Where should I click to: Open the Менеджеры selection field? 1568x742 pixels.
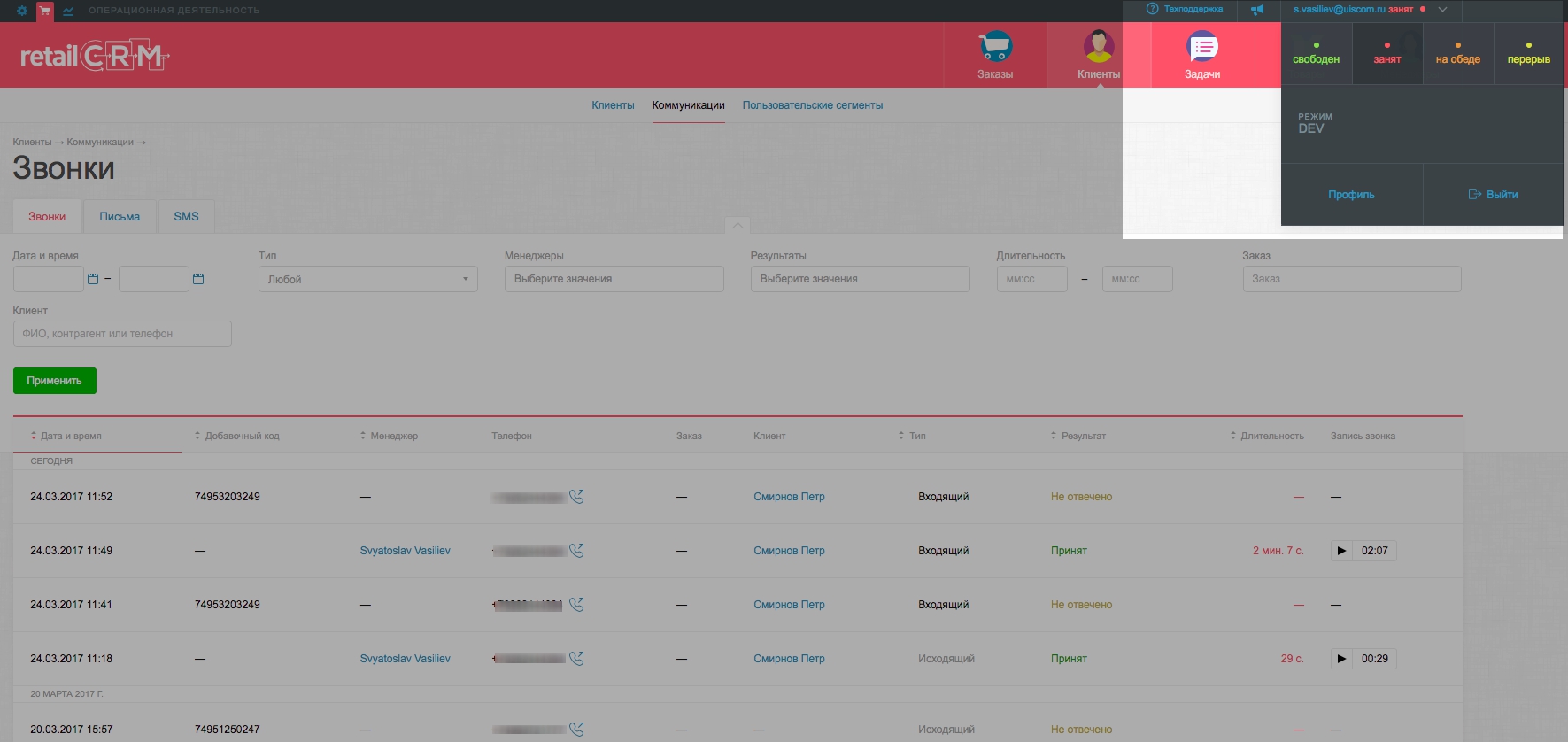point(614,279)
